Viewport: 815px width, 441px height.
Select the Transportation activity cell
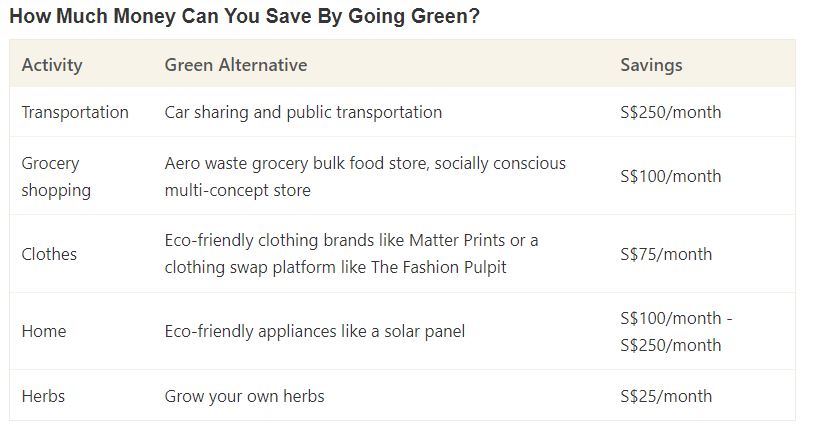pos(75,112)
